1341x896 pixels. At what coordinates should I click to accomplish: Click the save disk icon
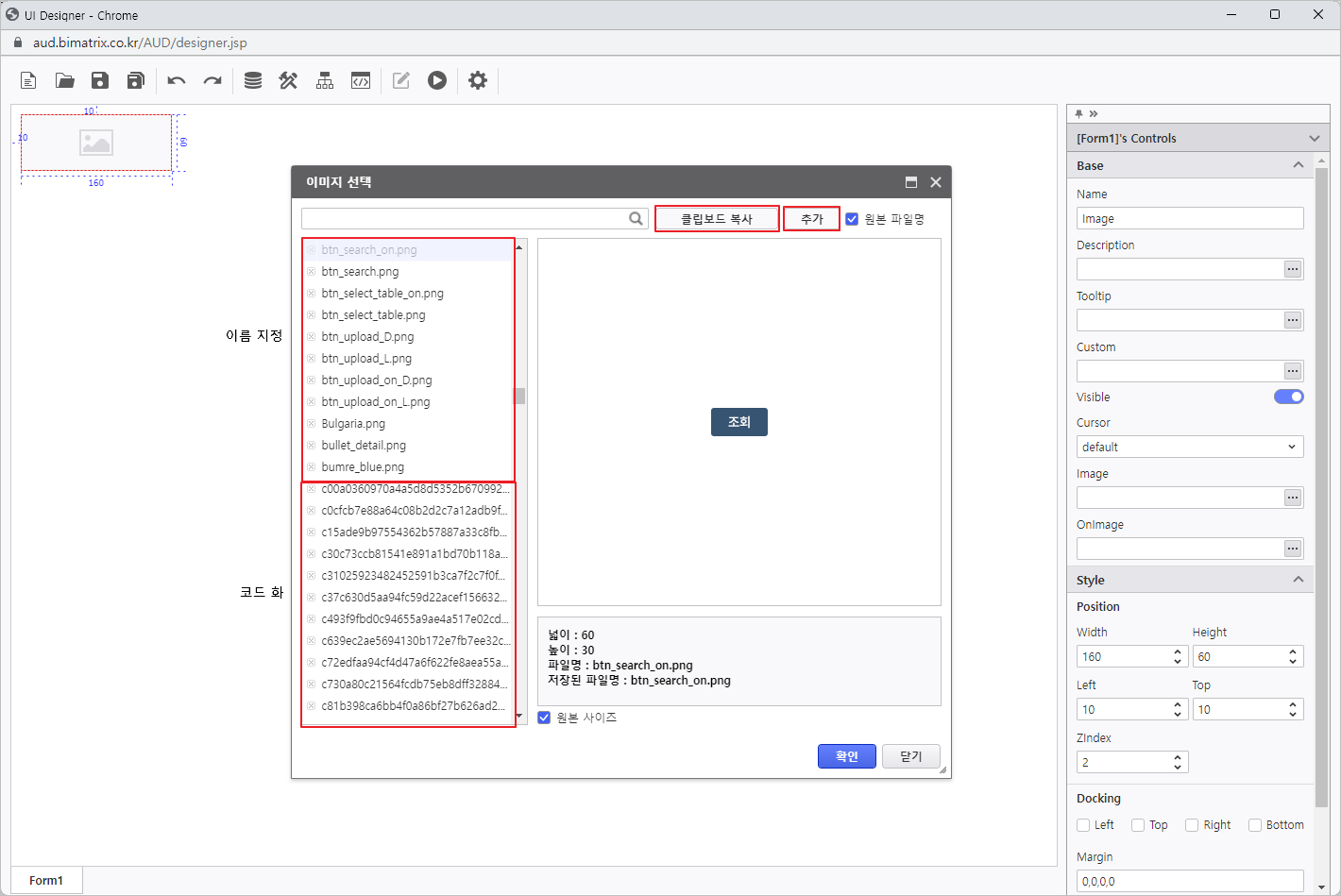(100, 81)
